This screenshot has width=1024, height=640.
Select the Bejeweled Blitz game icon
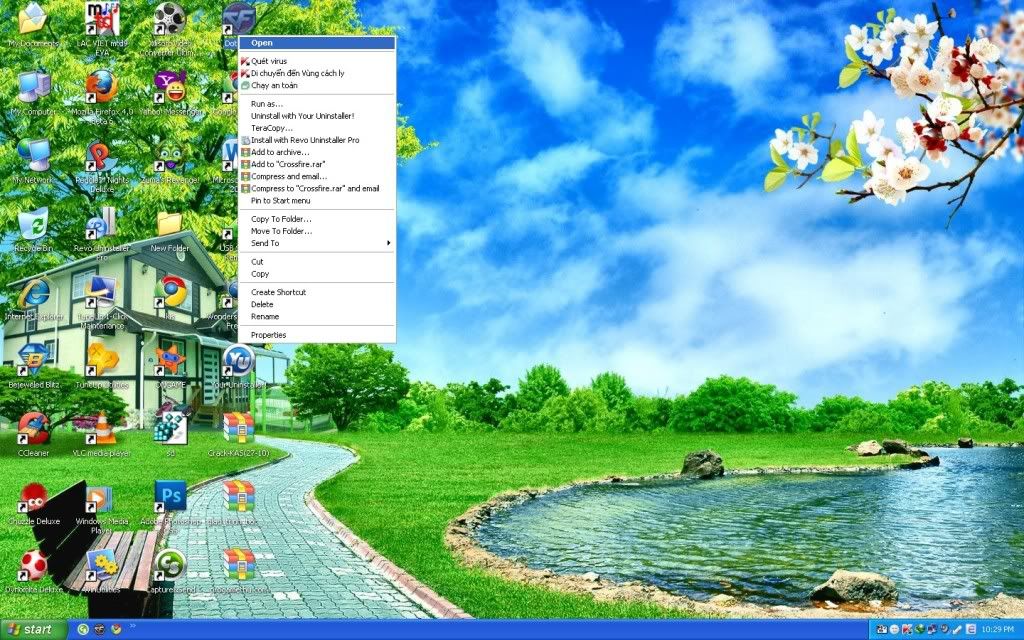[33, 360]
